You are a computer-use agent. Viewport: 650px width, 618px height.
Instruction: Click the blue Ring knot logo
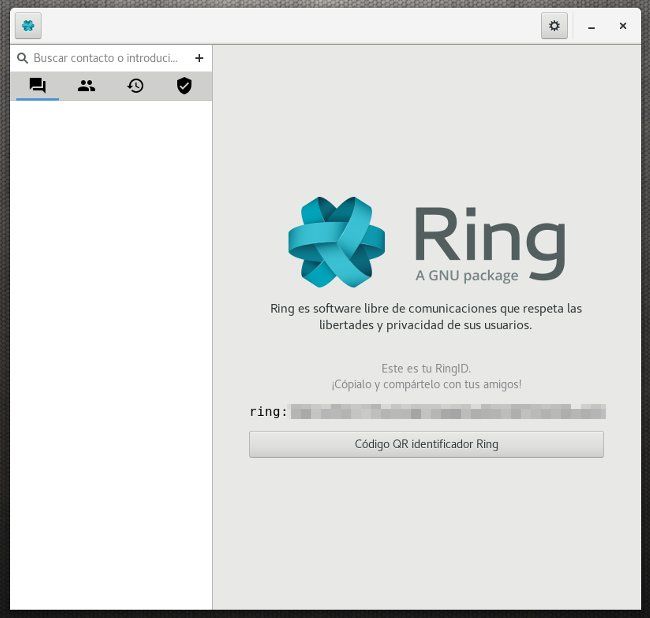click(x=336, y=241)
